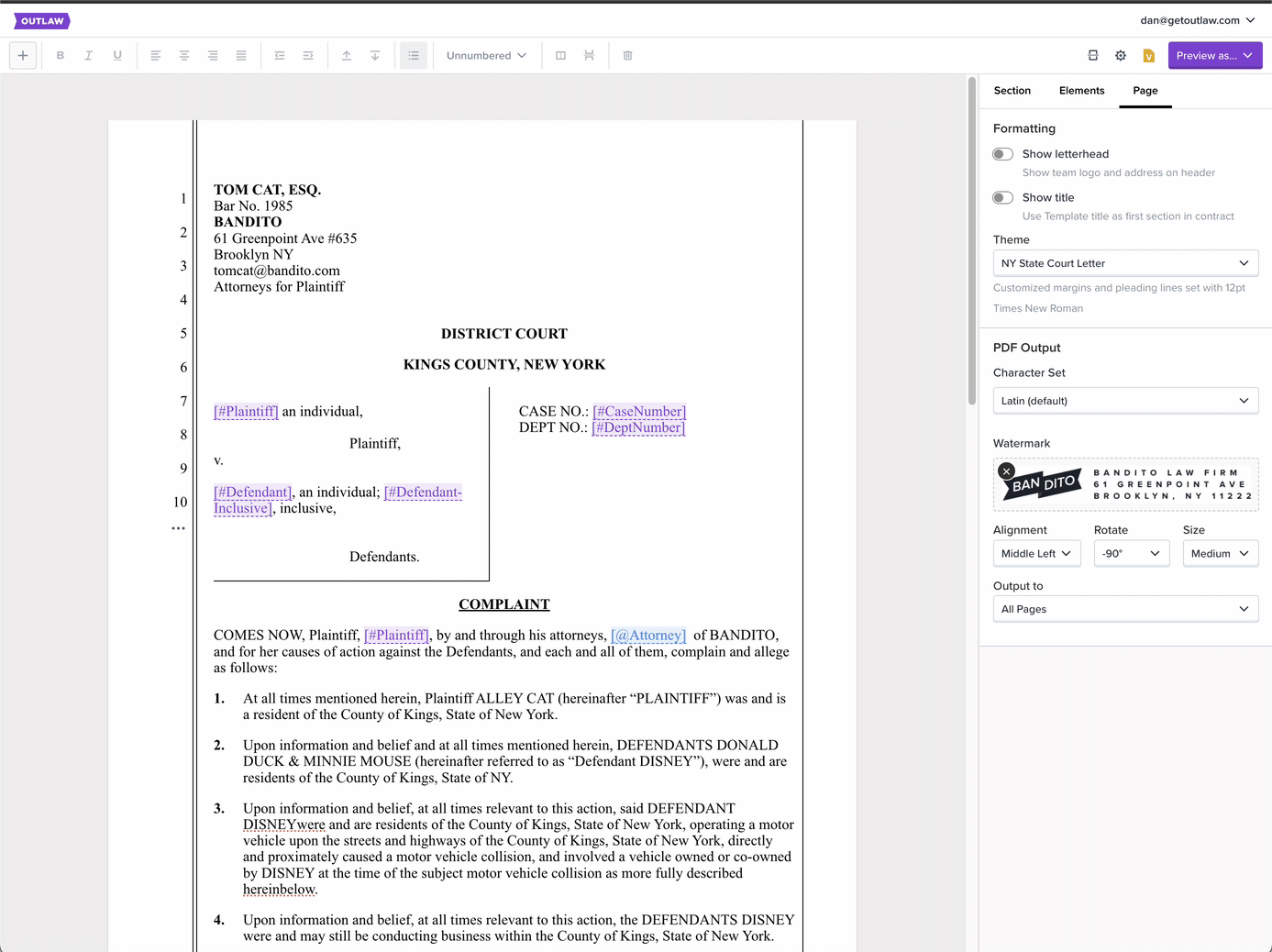Open settings via the gear icon
1272x952 pixels.
click(1121, 56)
